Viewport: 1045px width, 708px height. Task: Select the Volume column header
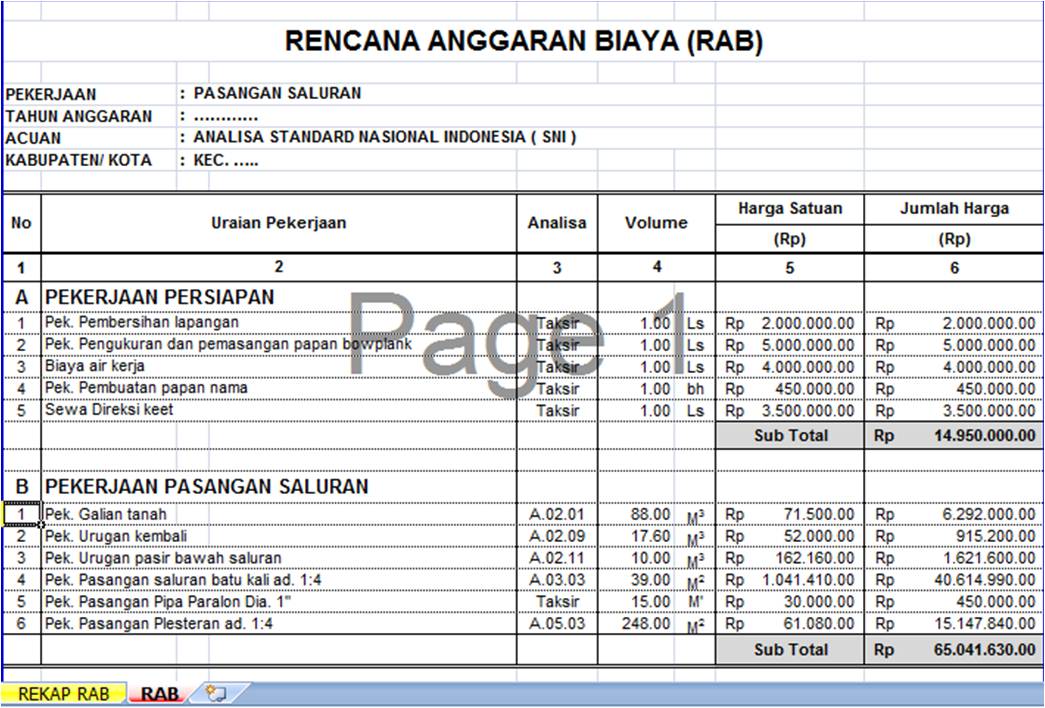tap(654, 222)
